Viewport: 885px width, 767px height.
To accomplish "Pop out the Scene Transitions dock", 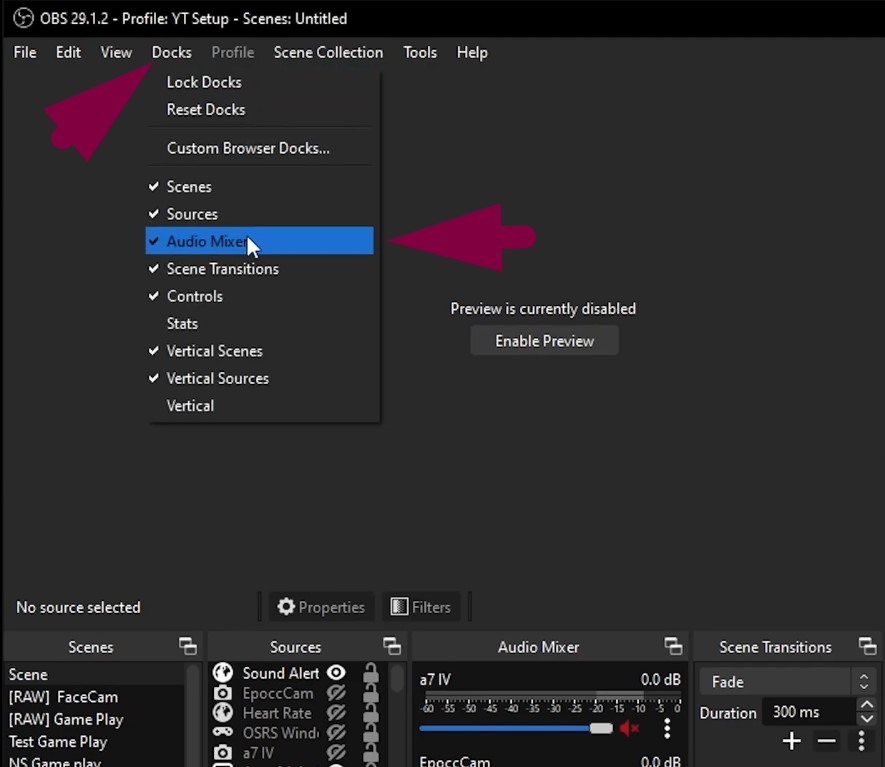I will [x=868, y=646].
